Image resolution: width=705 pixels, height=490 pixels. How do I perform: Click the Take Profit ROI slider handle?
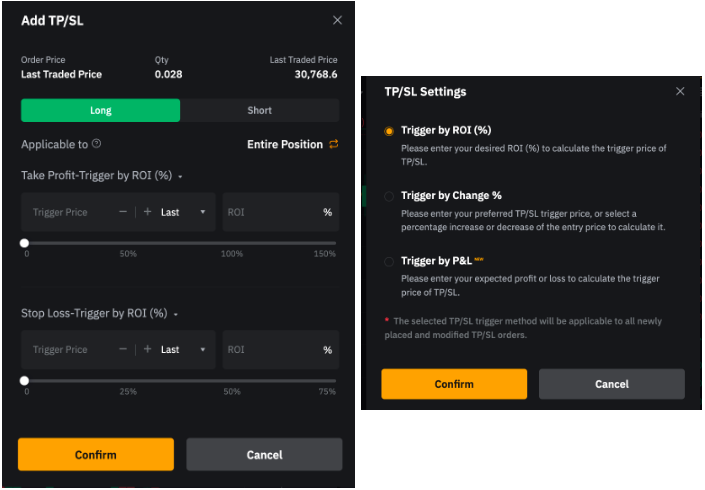[x=25, y=243]
